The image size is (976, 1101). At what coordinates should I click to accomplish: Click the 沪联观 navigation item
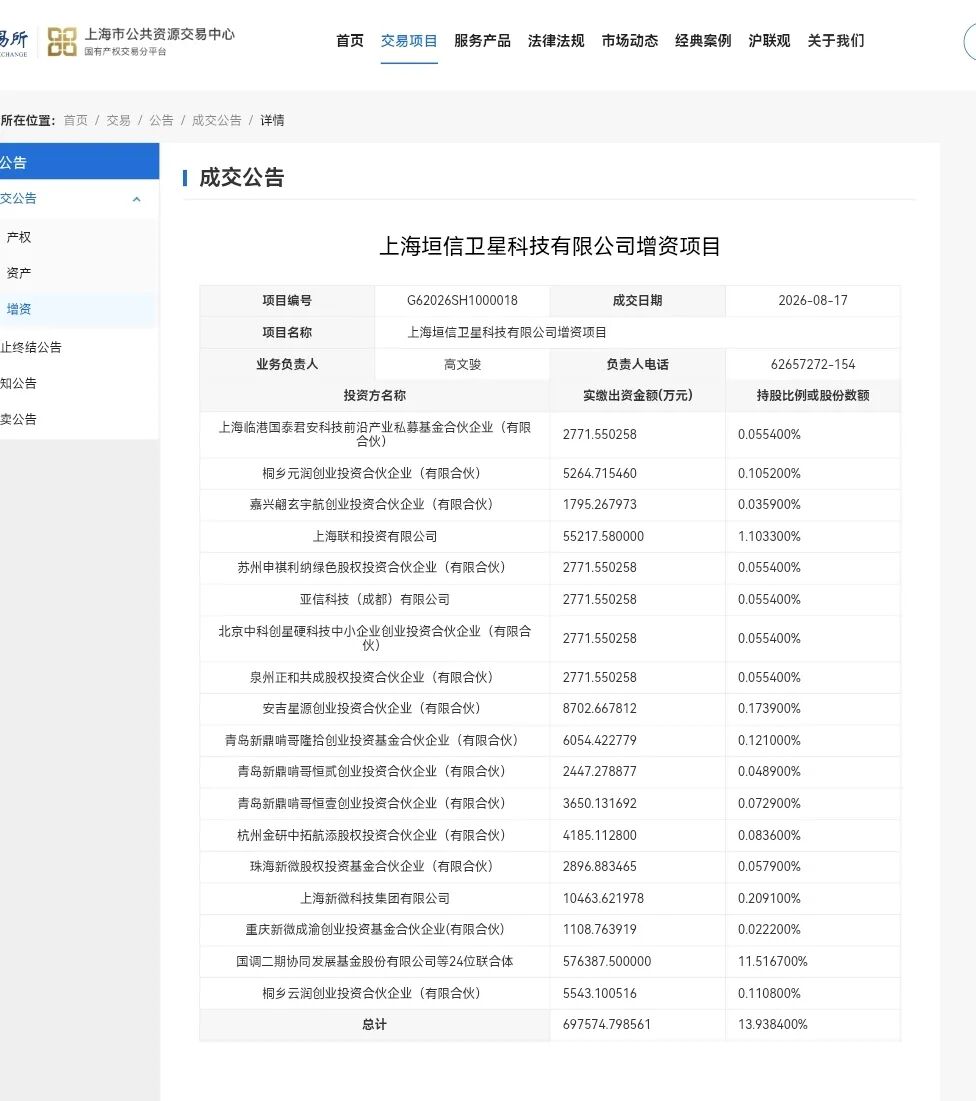coord(770,41)
